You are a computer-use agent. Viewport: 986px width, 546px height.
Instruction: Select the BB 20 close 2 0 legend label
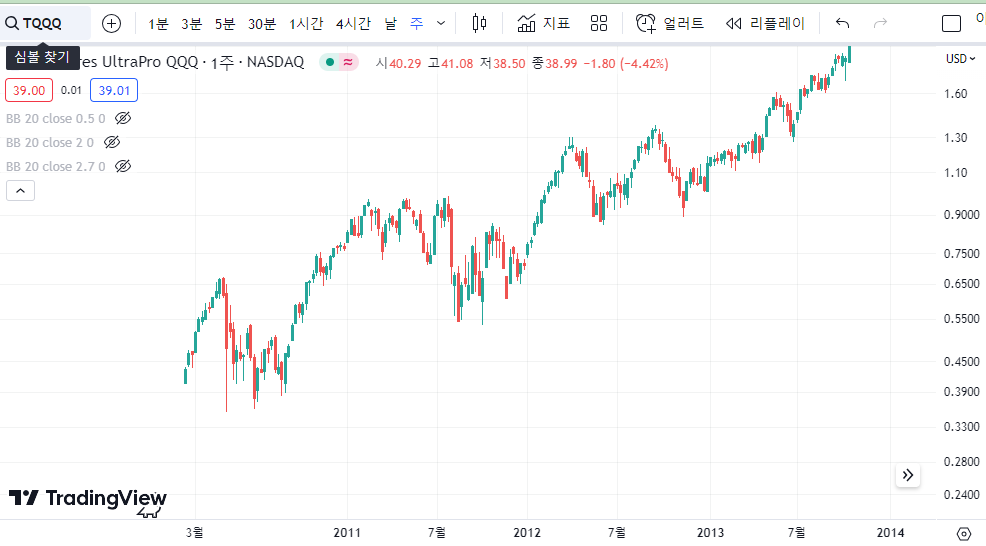tap(50, 142)
